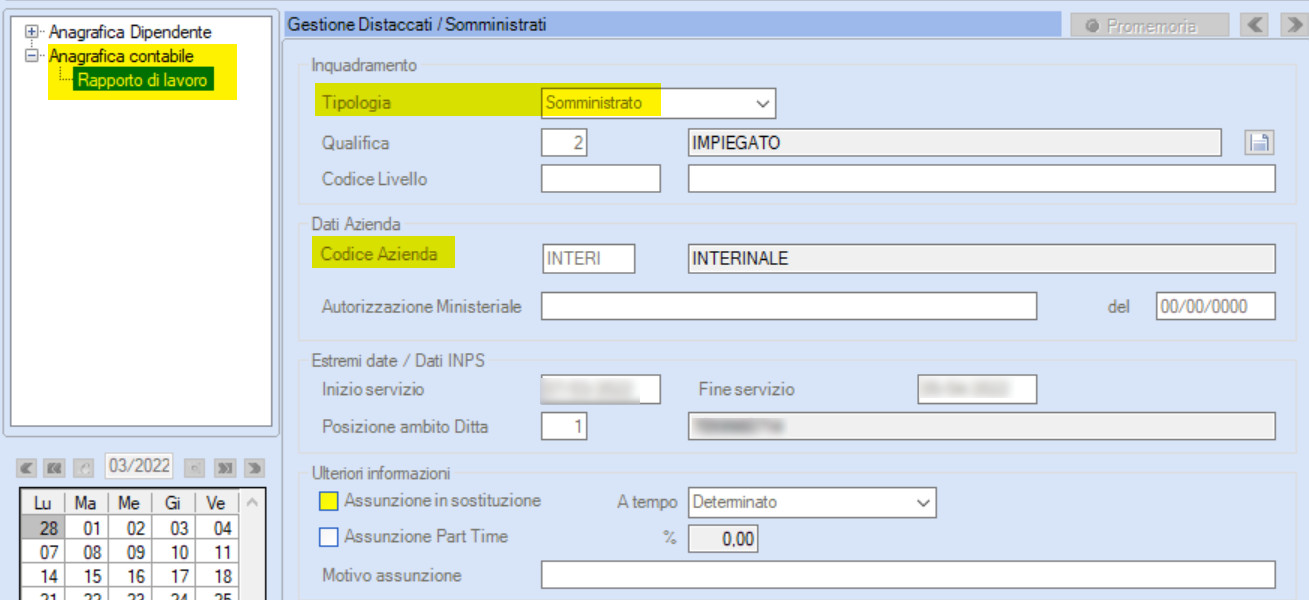Click the Me column header in calendar

click(131, 503)
